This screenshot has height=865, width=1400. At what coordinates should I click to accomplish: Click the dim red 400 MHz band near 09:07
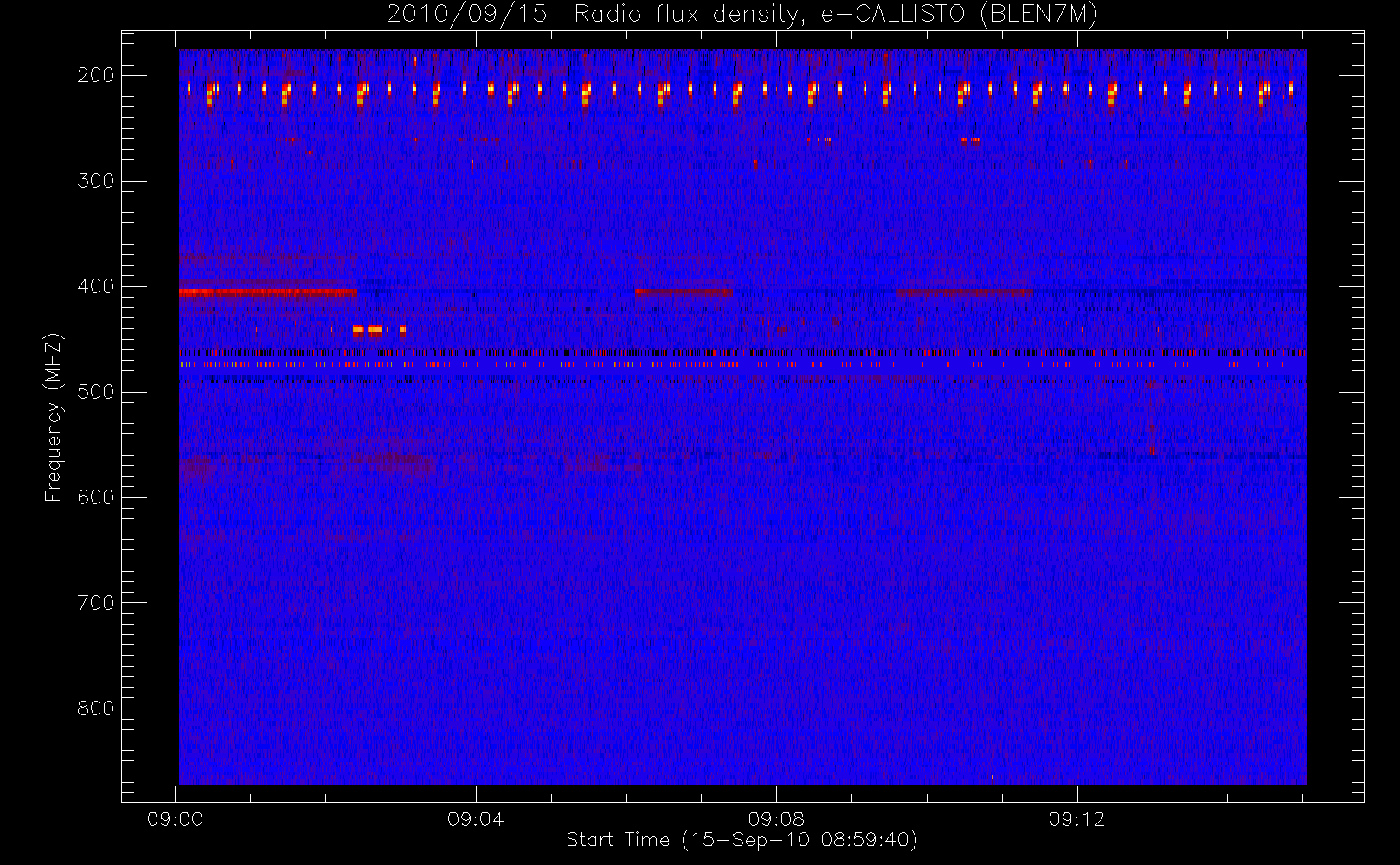click(684, 292)
